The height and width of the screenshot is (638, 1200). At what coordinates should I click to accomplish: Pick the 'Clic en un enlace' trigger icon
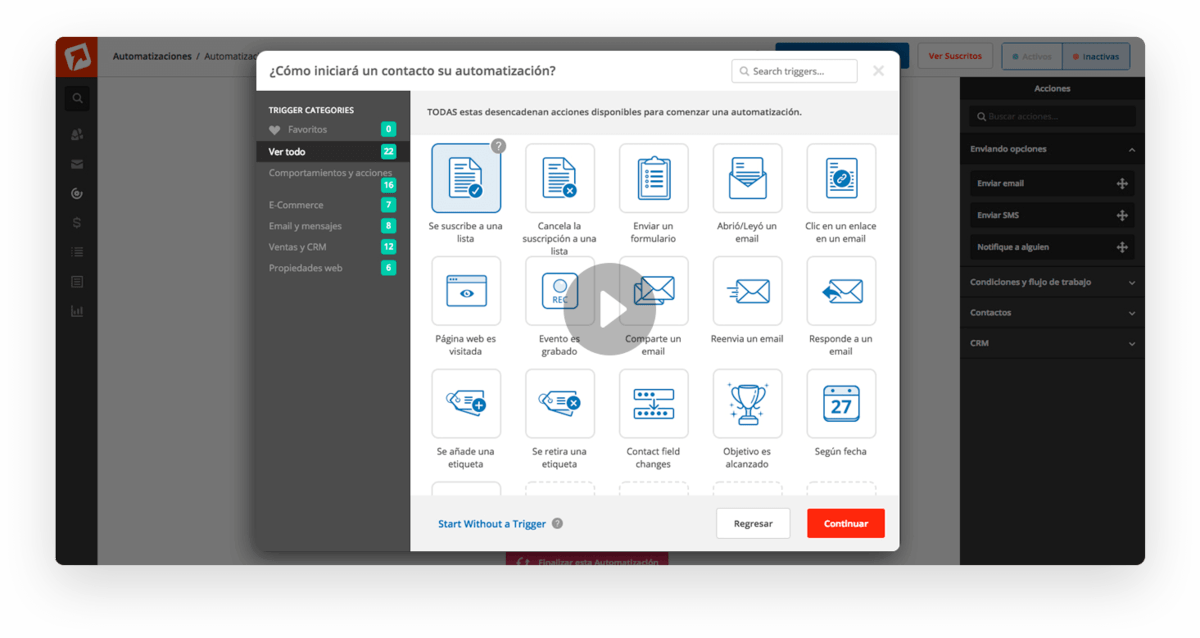[x=841, y=178]
